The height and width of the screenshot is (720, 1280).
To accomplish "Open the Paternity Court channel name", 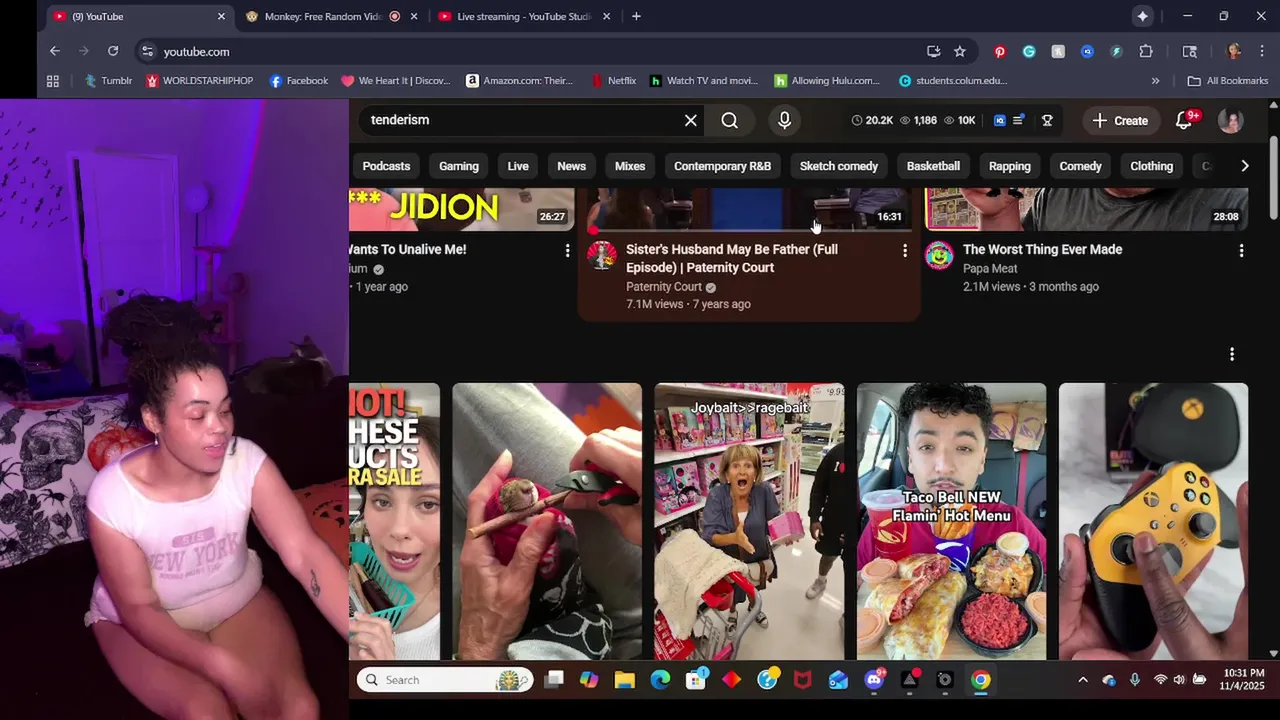I will [x=664, y=287].
